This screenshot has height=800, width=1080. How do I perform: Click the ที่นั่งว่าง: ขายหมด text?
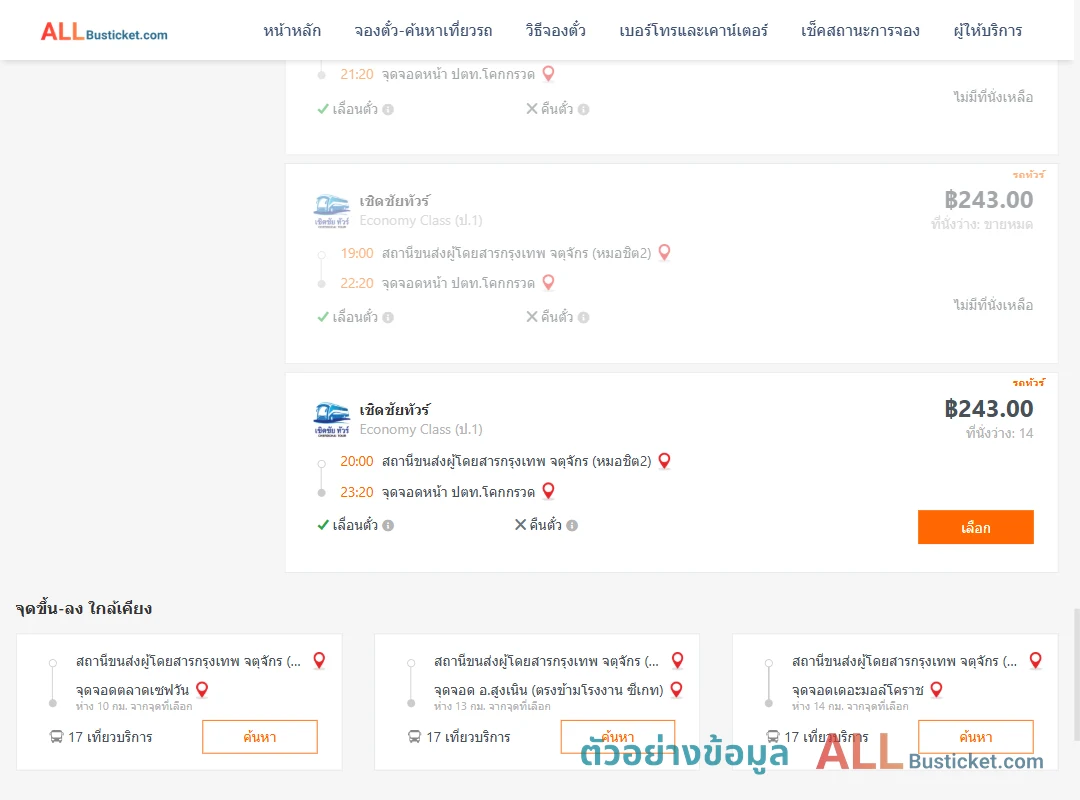click(982, 224)
